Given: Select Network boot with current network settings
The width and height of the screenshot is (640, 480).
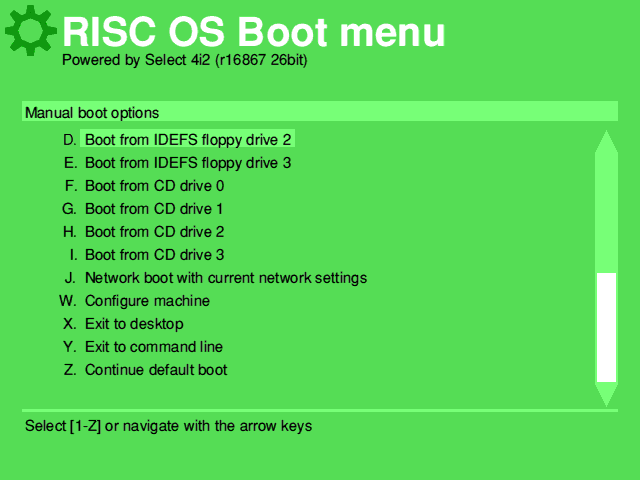Looking at the screenshot, I should 226,278.
